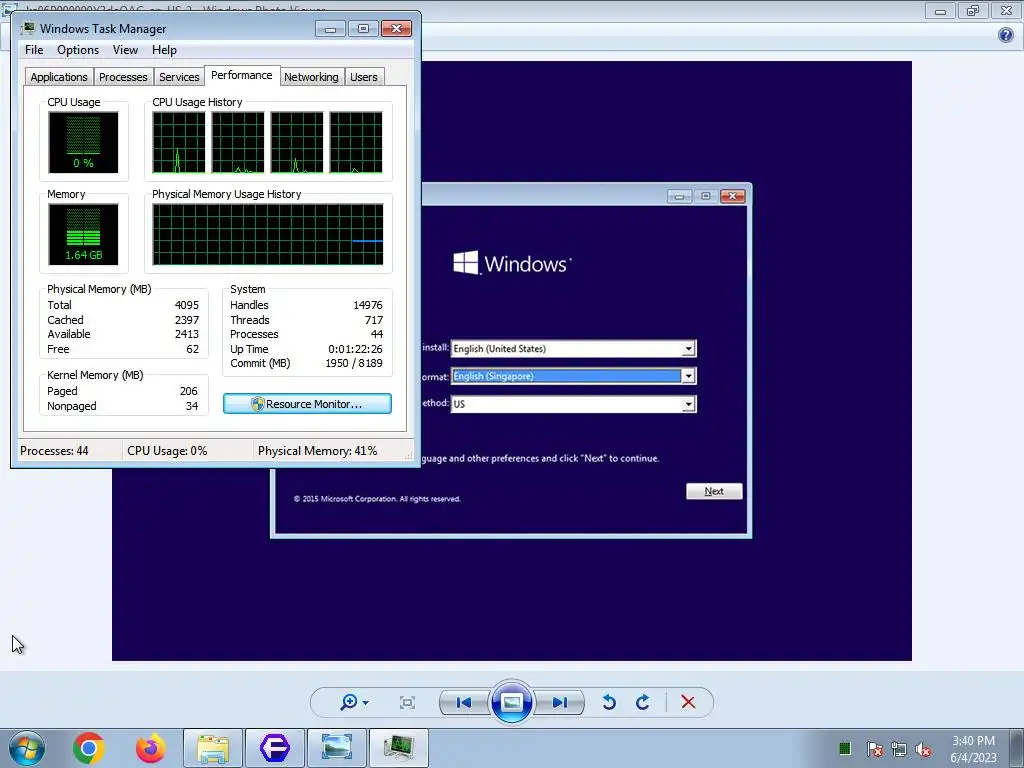
Task: Click the Handles value 14976
Action: coord(368,305)
